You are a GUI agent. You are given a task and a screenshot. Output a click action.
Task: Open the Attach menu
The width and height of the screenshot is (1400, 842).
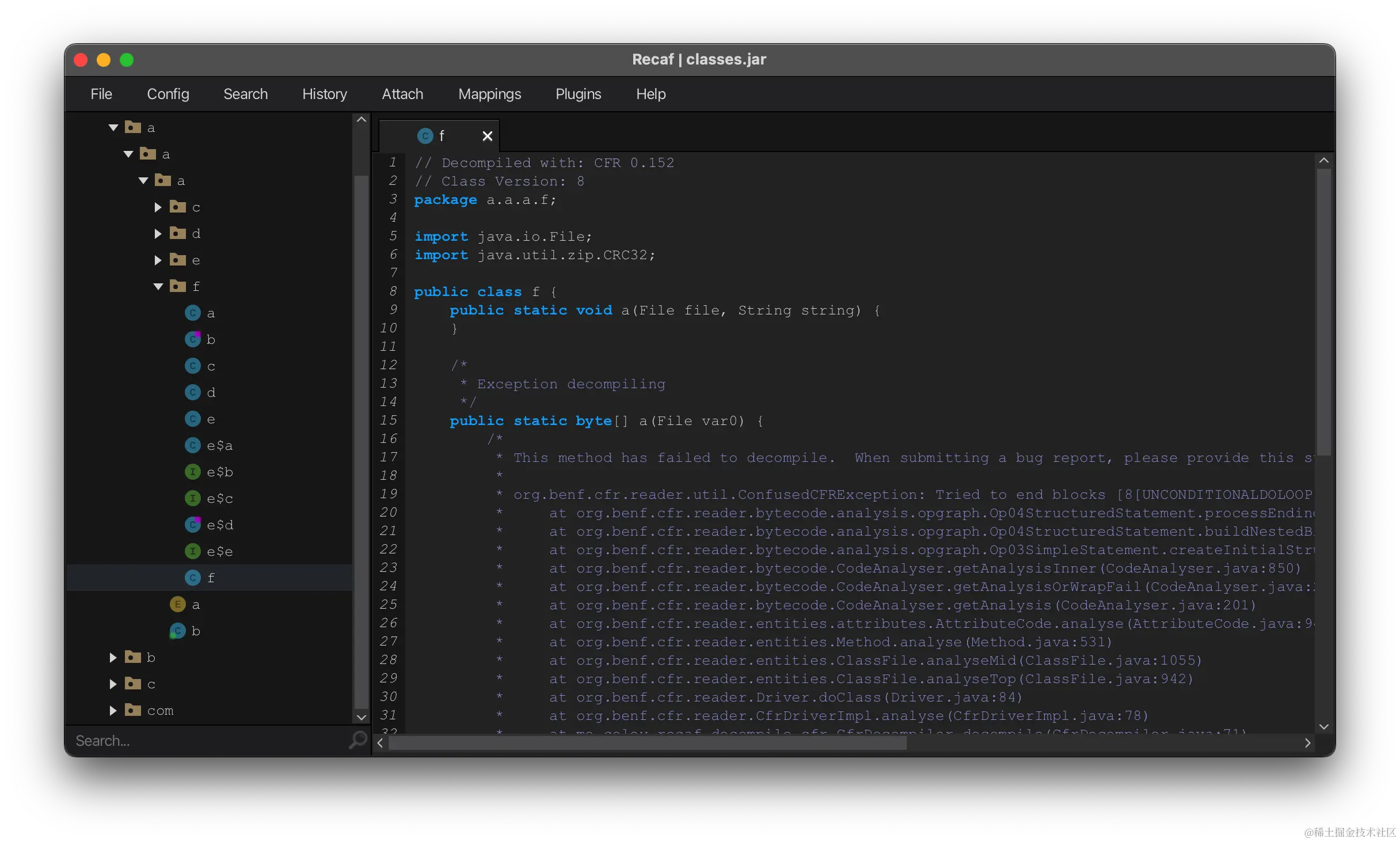(402, 94)
